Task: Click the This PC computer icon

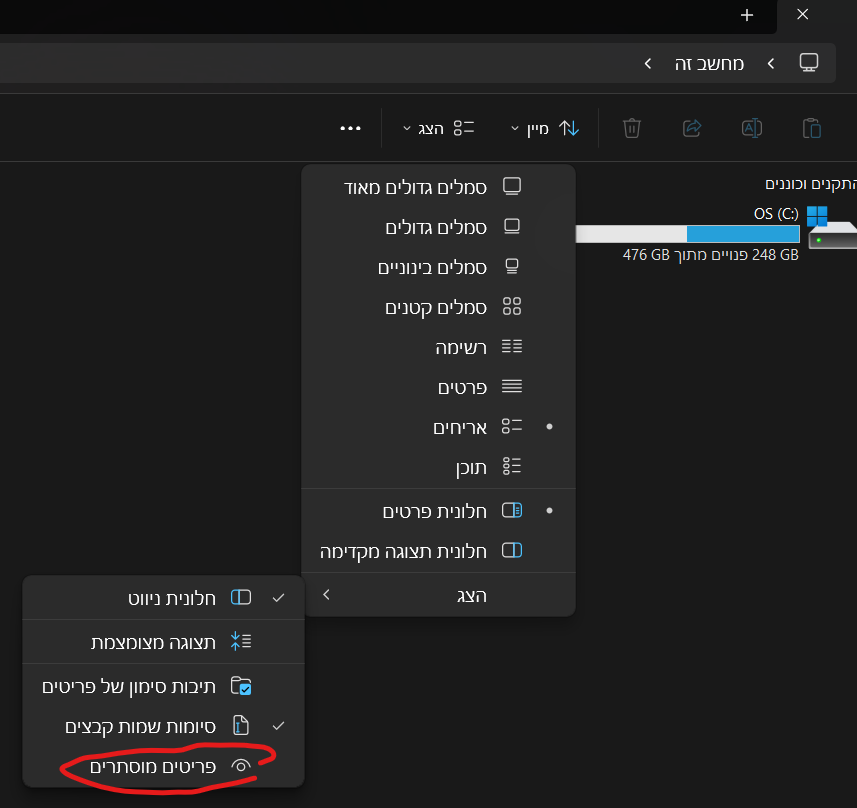Action: pyautogui.click(x=810, y=62)
